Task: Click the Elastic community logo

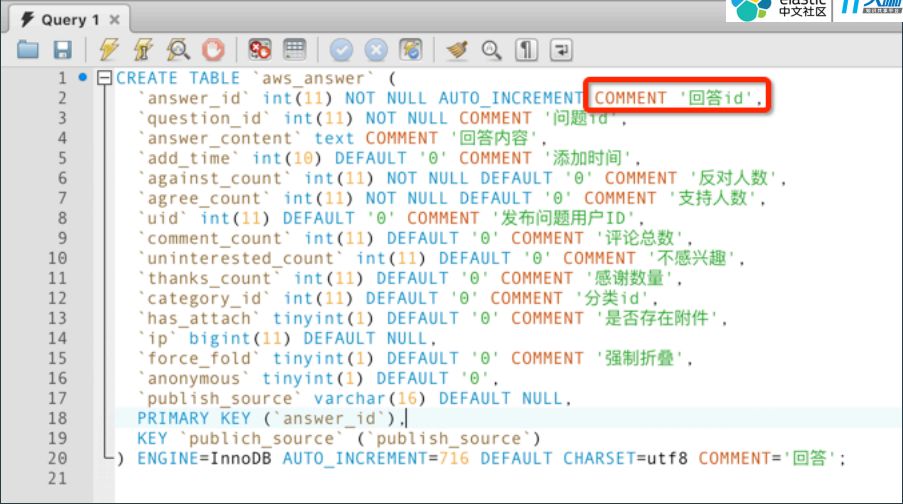Action: (x=779, y=9)
